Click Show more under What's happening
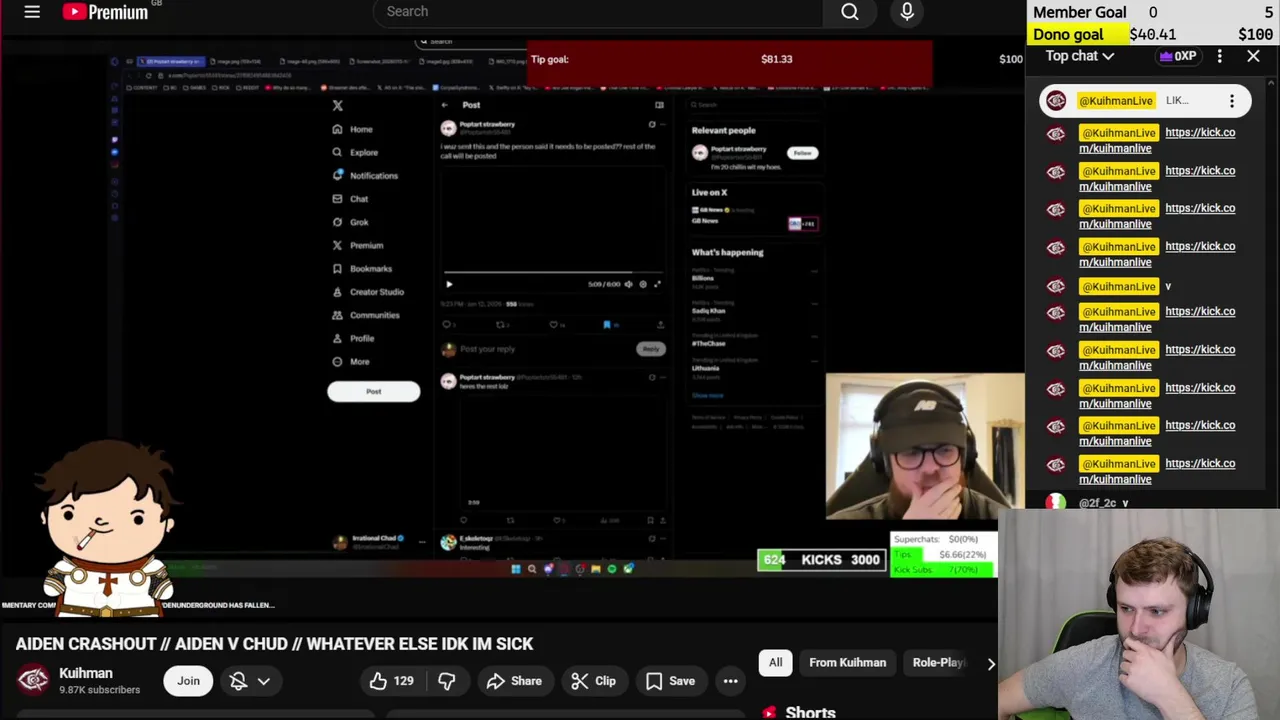 707,395
